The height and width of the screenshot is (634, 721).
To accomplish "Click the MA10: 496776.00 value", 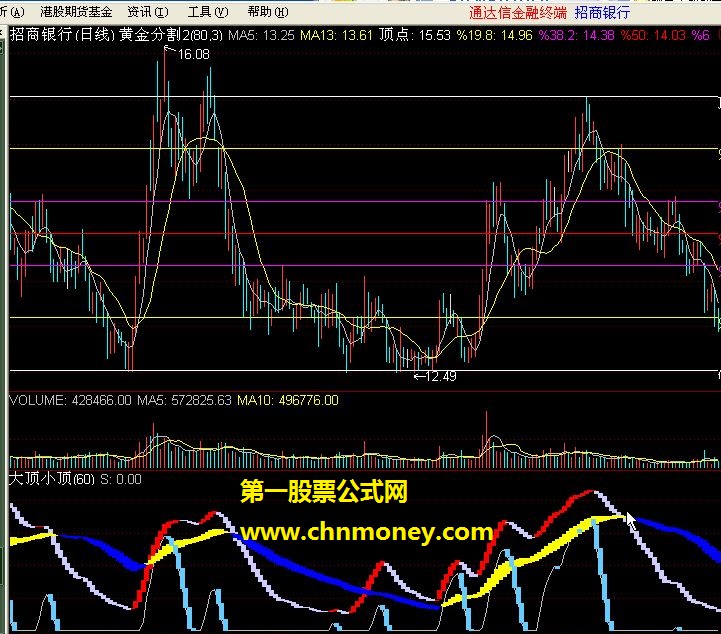I will (288, 400).
